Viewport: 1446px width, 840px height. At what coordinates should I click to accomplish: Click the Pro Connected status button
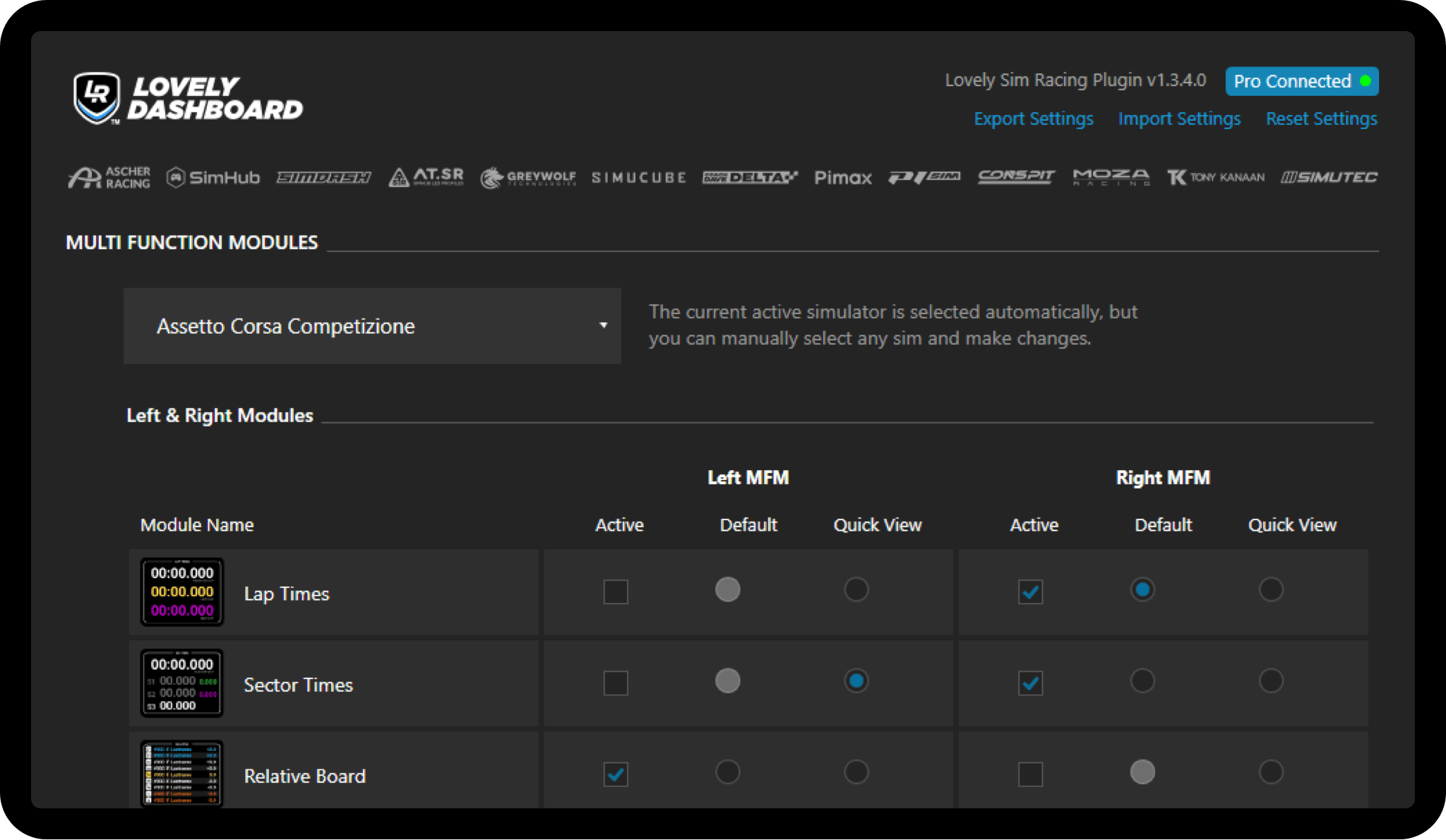(x=1301, y=81)
